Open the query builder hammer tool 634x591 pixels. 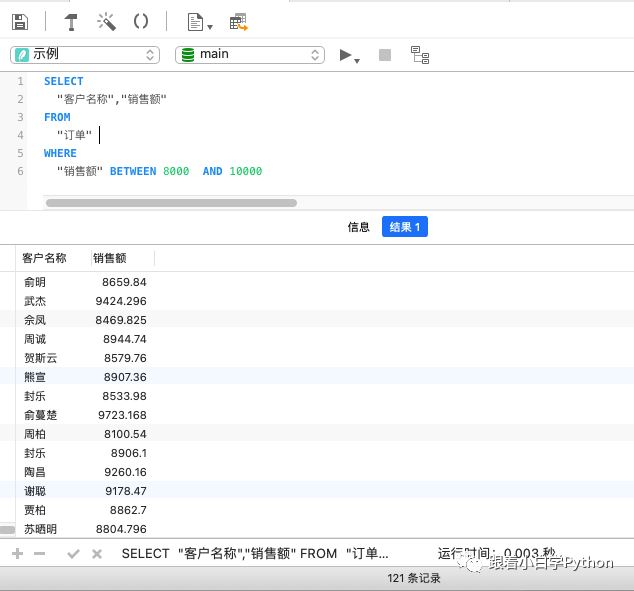click(71, 22)
